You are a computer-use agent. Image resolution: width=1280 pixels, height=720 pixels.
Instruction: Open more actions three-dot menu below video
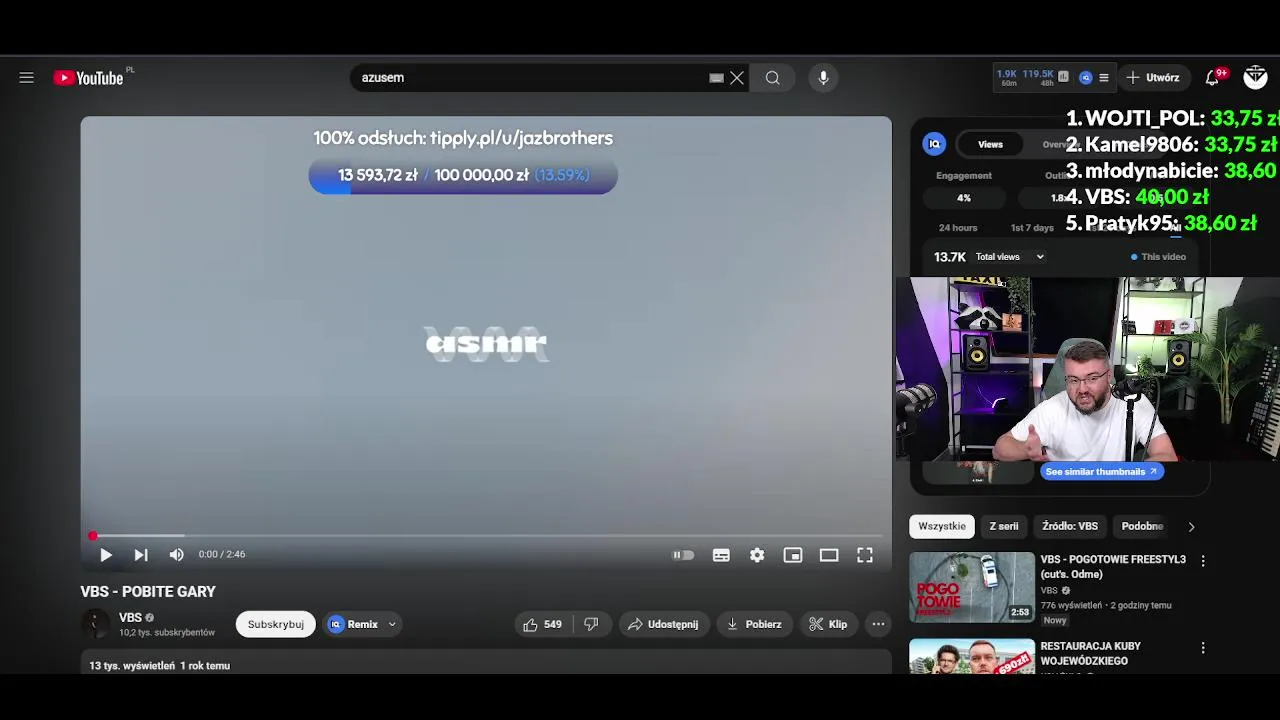(878, 624)
